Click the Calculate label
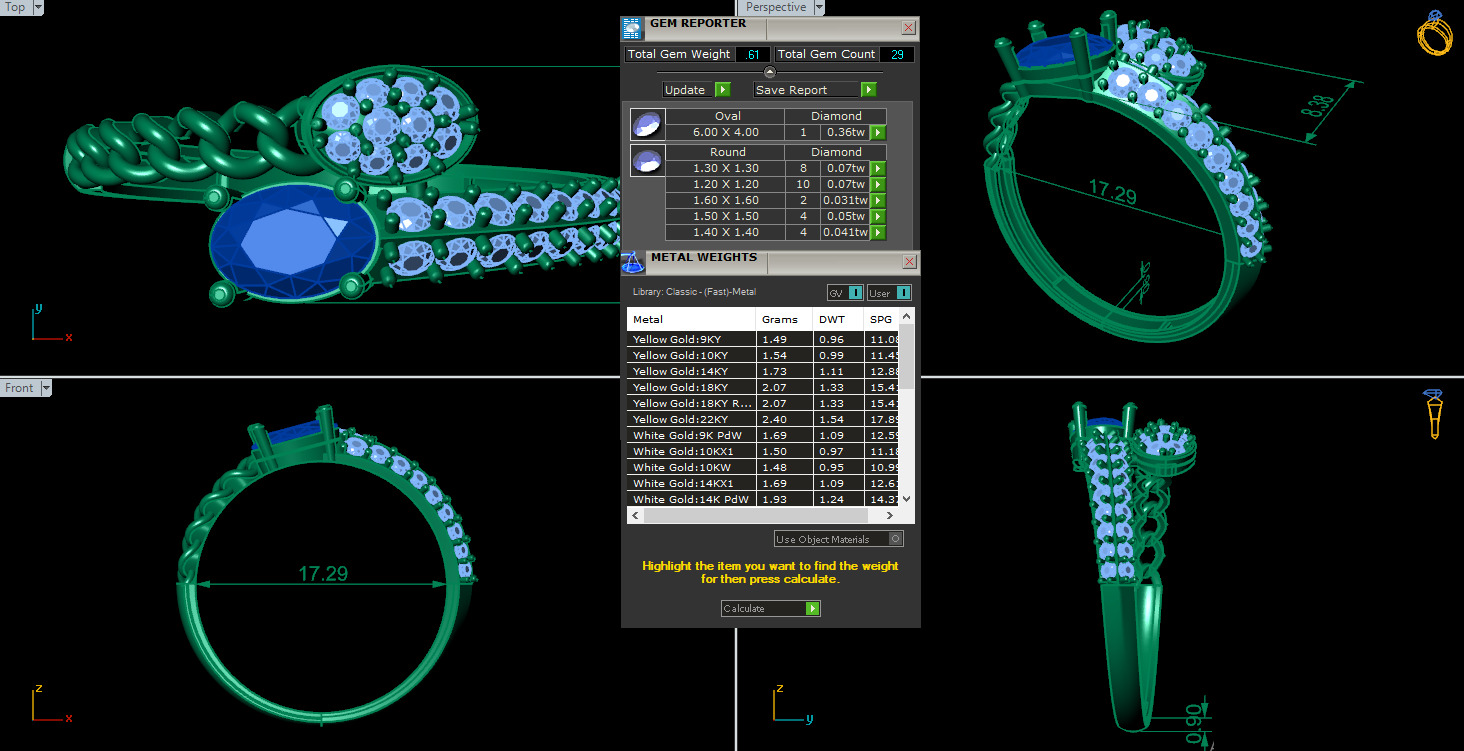Image resolution: width=1464 pixels, height=751 pixels. tap(744, 608)
